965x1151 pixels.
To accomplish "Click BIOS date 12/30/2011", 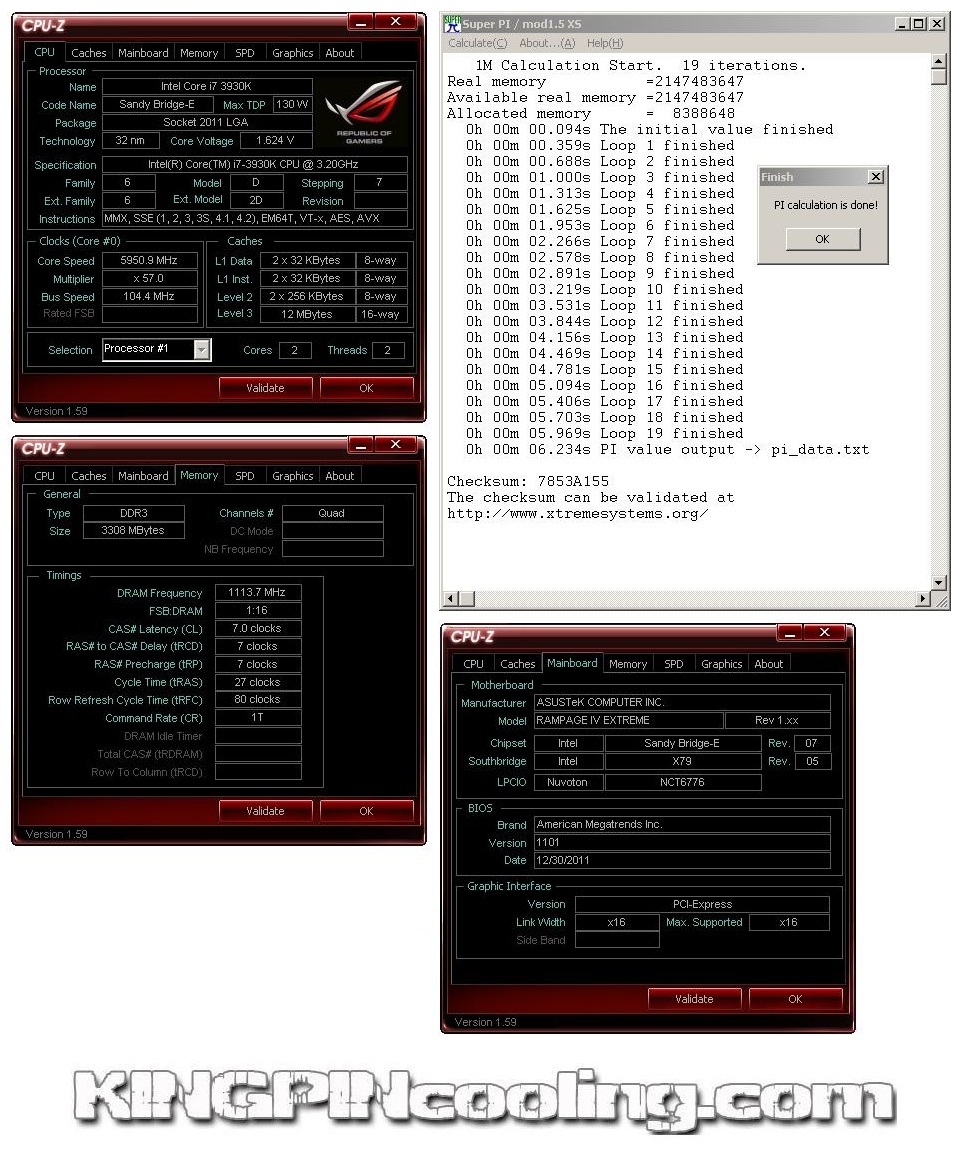I will pos(682,860).
